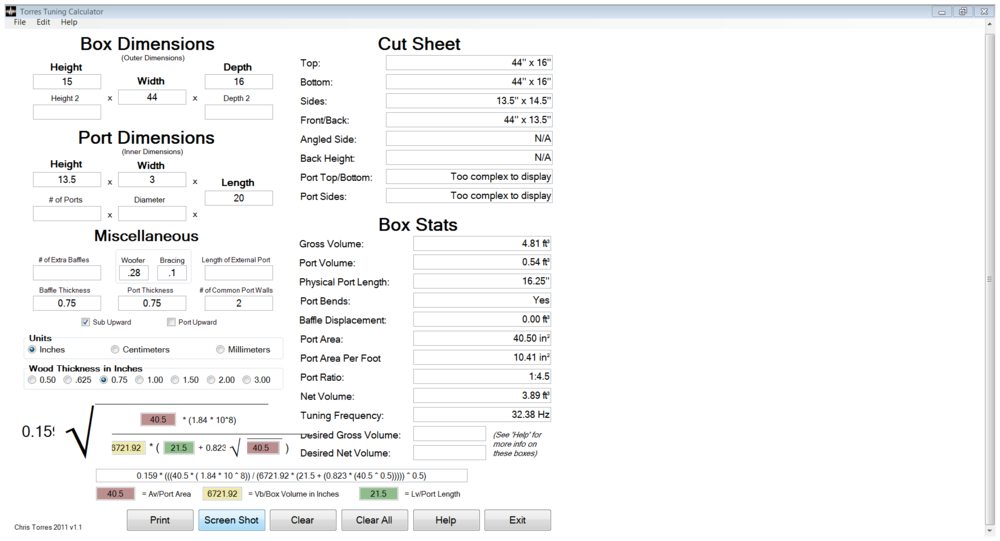
Task: Click the Torres Tuning Calculator title bar icon
Action: pos(10,11)
